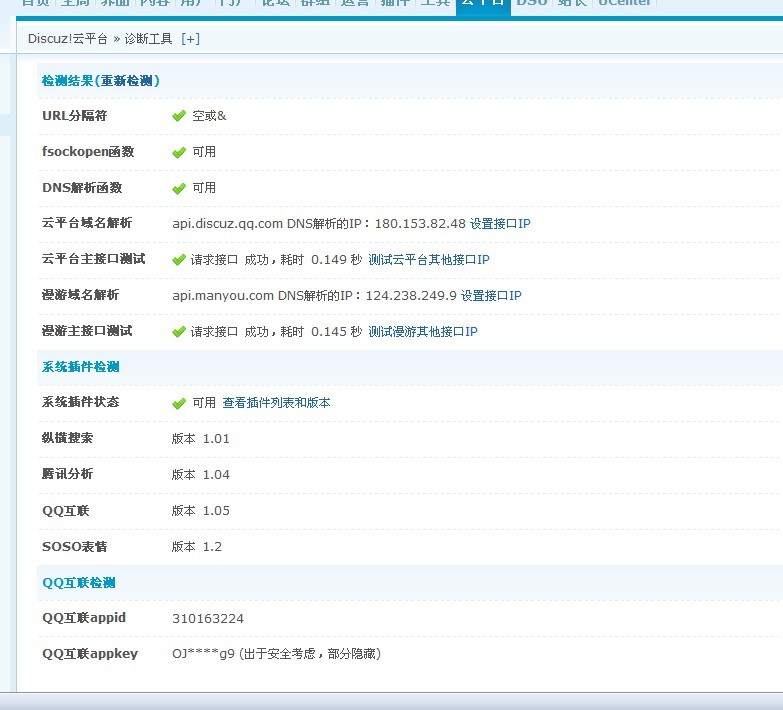
Task: Click the 漫游域名解析 label
Action: point(80,295)
